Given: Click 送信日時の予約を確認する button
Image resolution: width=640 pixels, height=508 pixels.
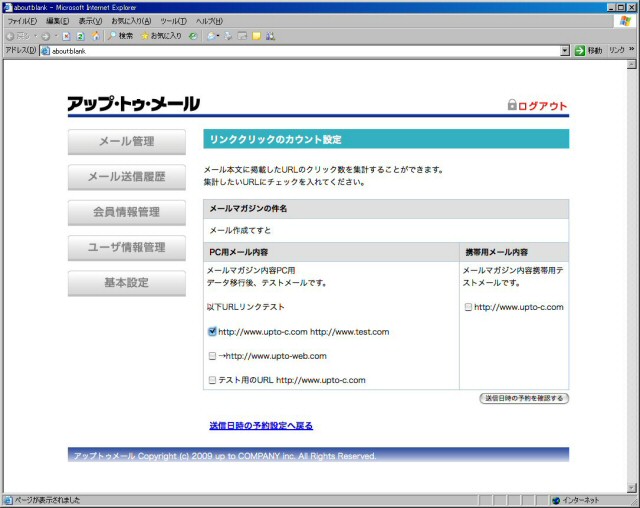Looking at the screenshot, I should coord(524,398).
